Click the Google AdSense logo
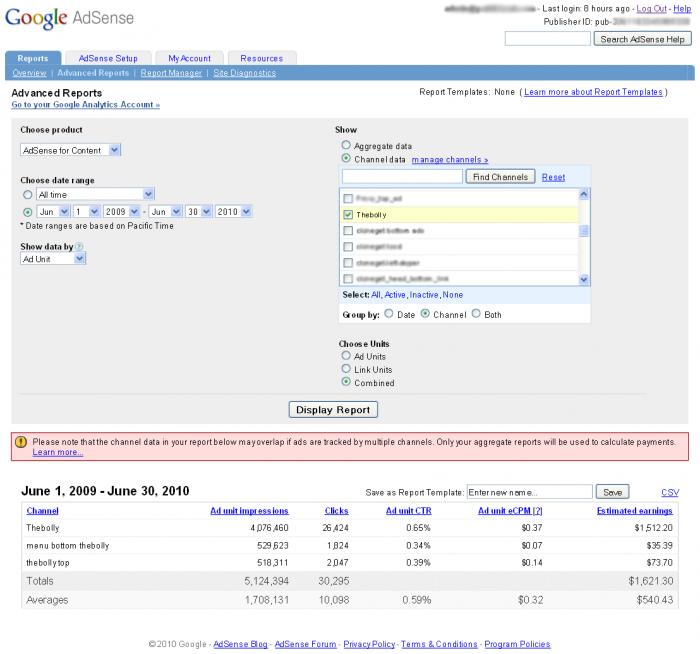 (x=70, y=18)
